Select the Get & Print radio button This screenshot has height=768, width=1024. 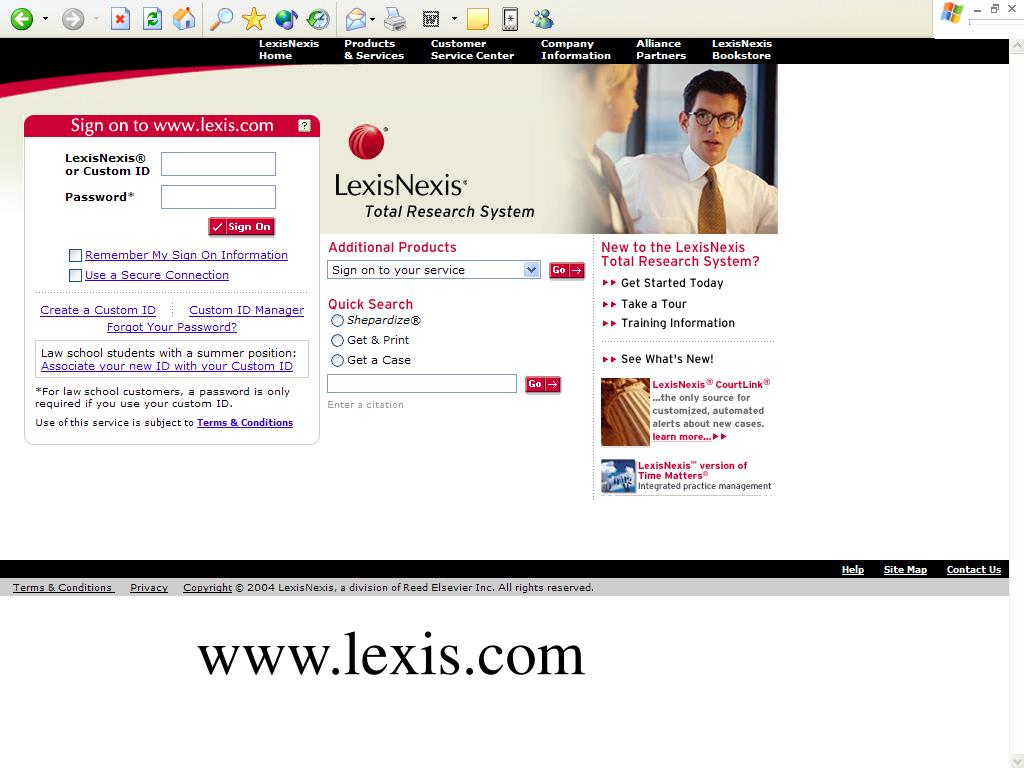pos(337,340)
